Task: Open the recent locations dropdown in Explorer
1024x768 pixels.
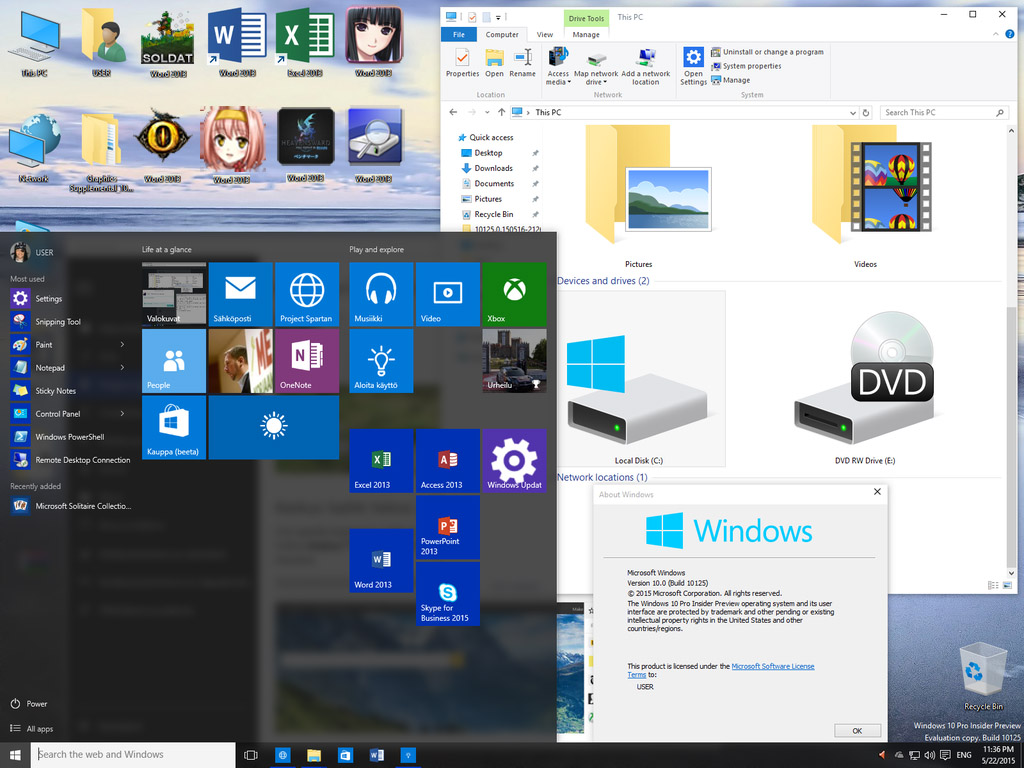Action: click(487, 112)
